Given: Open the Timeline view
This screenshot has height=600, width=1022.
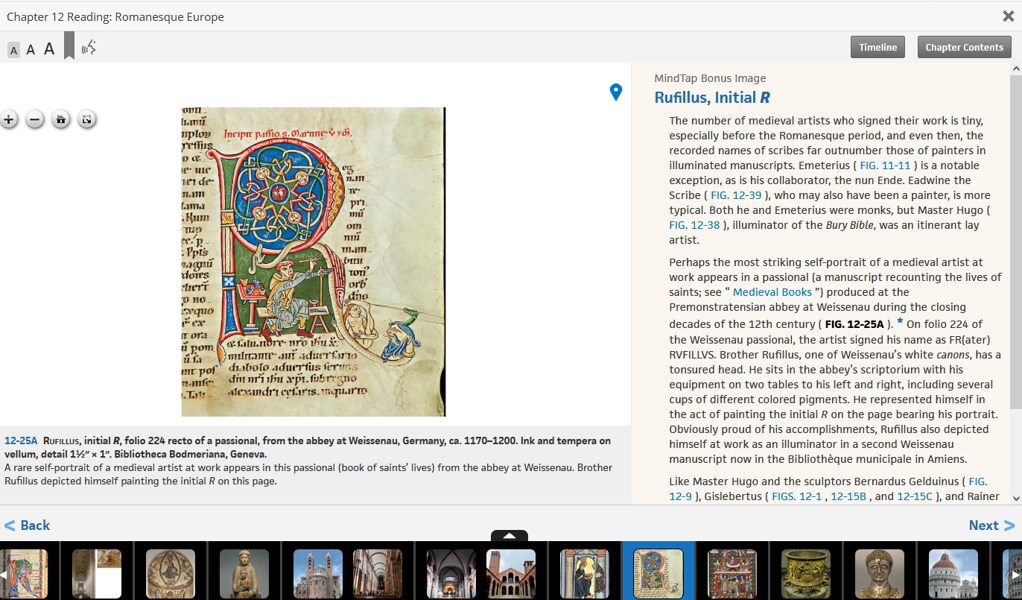Looking at the screenshot, I should click(x=877, y=47).
